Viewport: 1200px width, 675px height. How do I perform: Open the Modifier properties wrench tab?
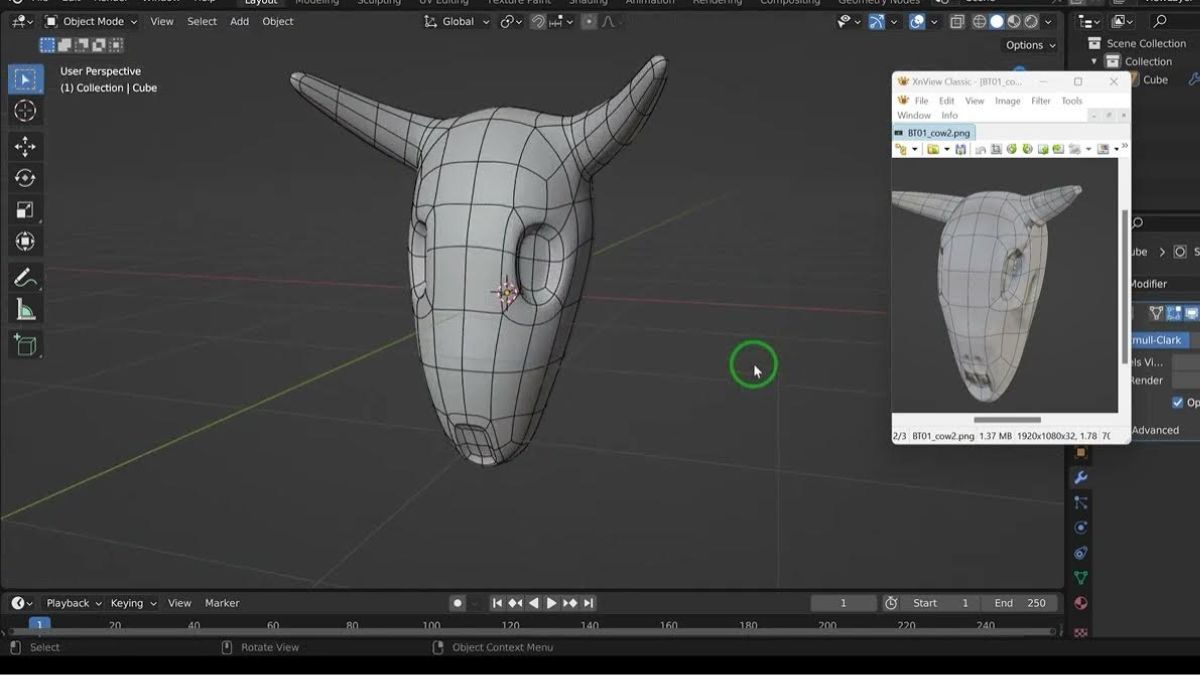(x=1080, y=478)
